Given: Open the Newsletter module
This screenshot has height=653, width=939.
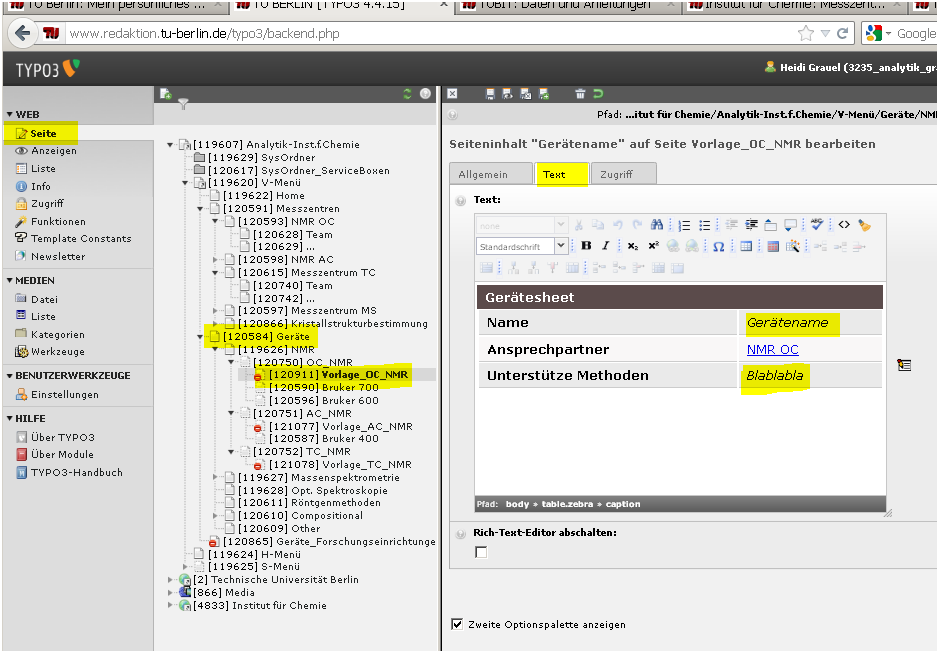Looking at the screenshot, I should tap(58, 256).
